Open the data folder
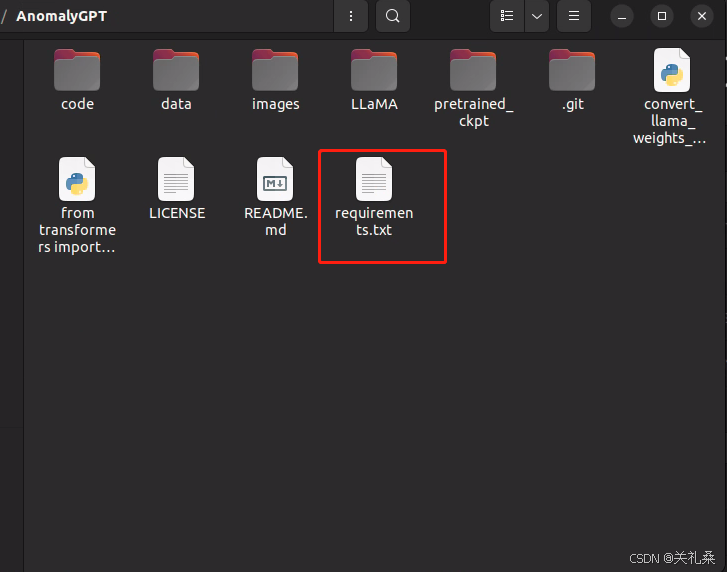This screenshot has width=727, height=572. tap(176, 70)
